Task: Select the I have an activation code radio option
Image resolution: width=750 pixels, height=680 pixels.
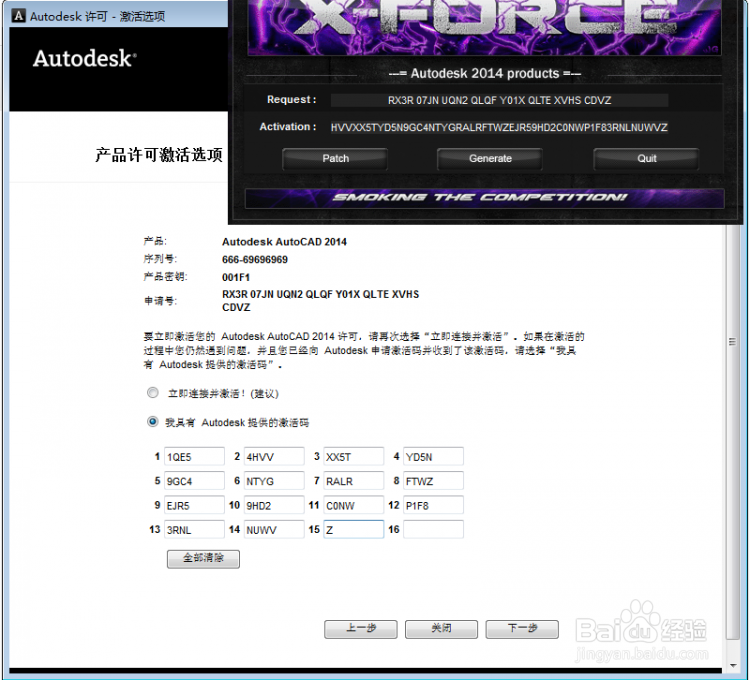Action: pyautogui.click(x=153, y=421)
